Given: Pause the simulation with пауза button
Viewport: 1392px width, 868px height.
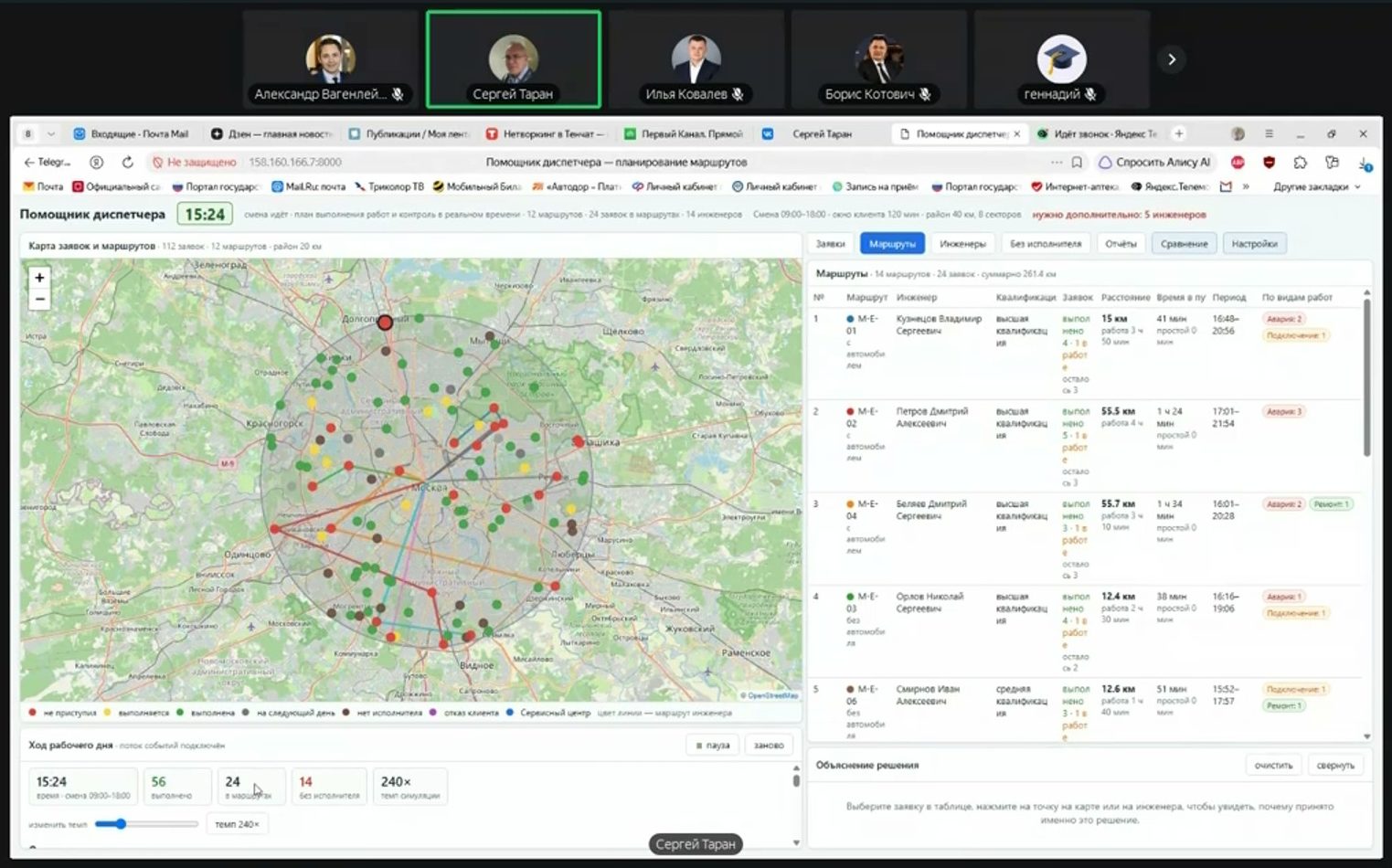Looking at the screenshot, I should click(713, 746).
